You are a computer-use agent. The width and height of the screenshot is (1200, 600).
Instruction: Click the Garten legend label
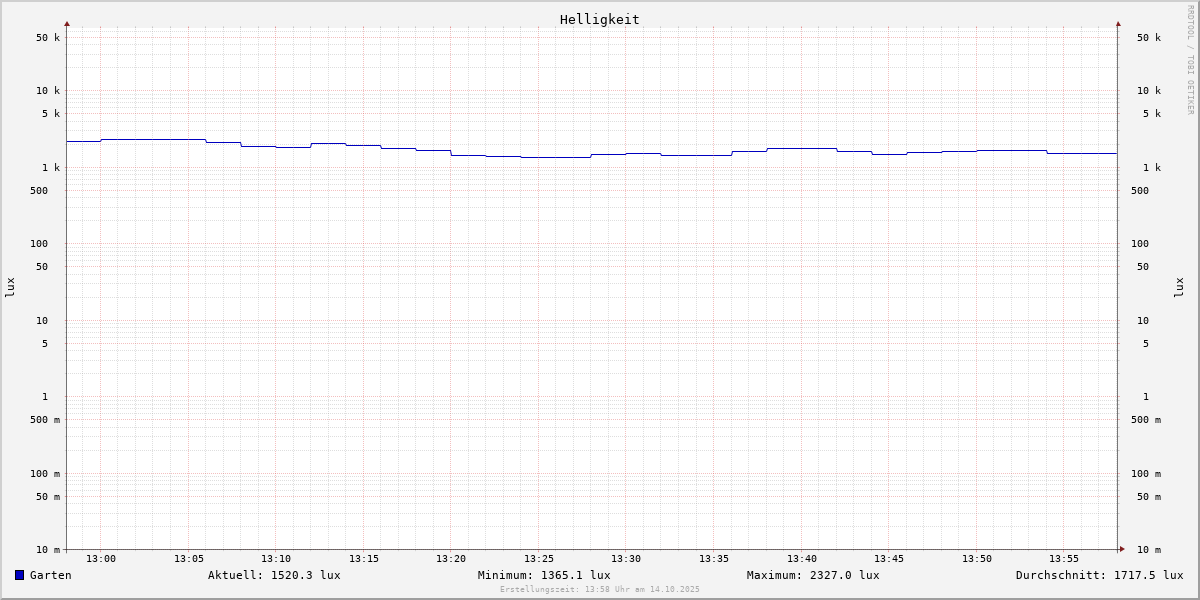click(x=50, y=575)
